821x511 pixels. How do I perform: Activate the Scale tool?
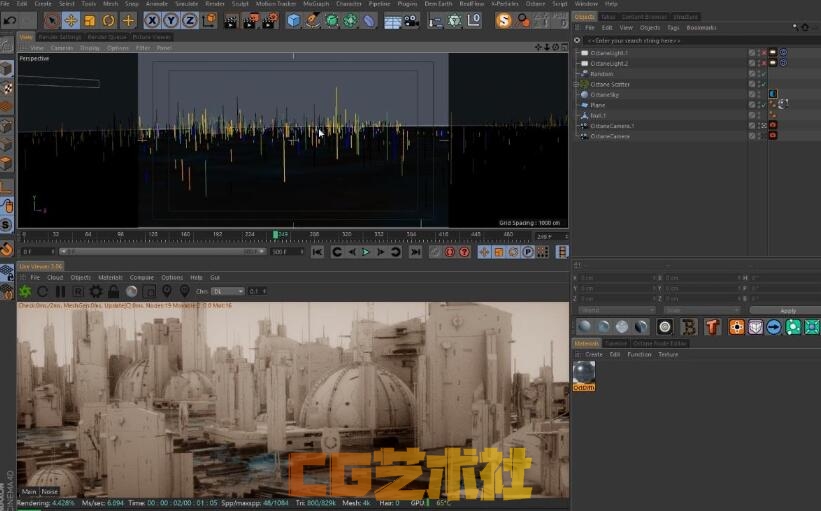(x=90, y=21)
